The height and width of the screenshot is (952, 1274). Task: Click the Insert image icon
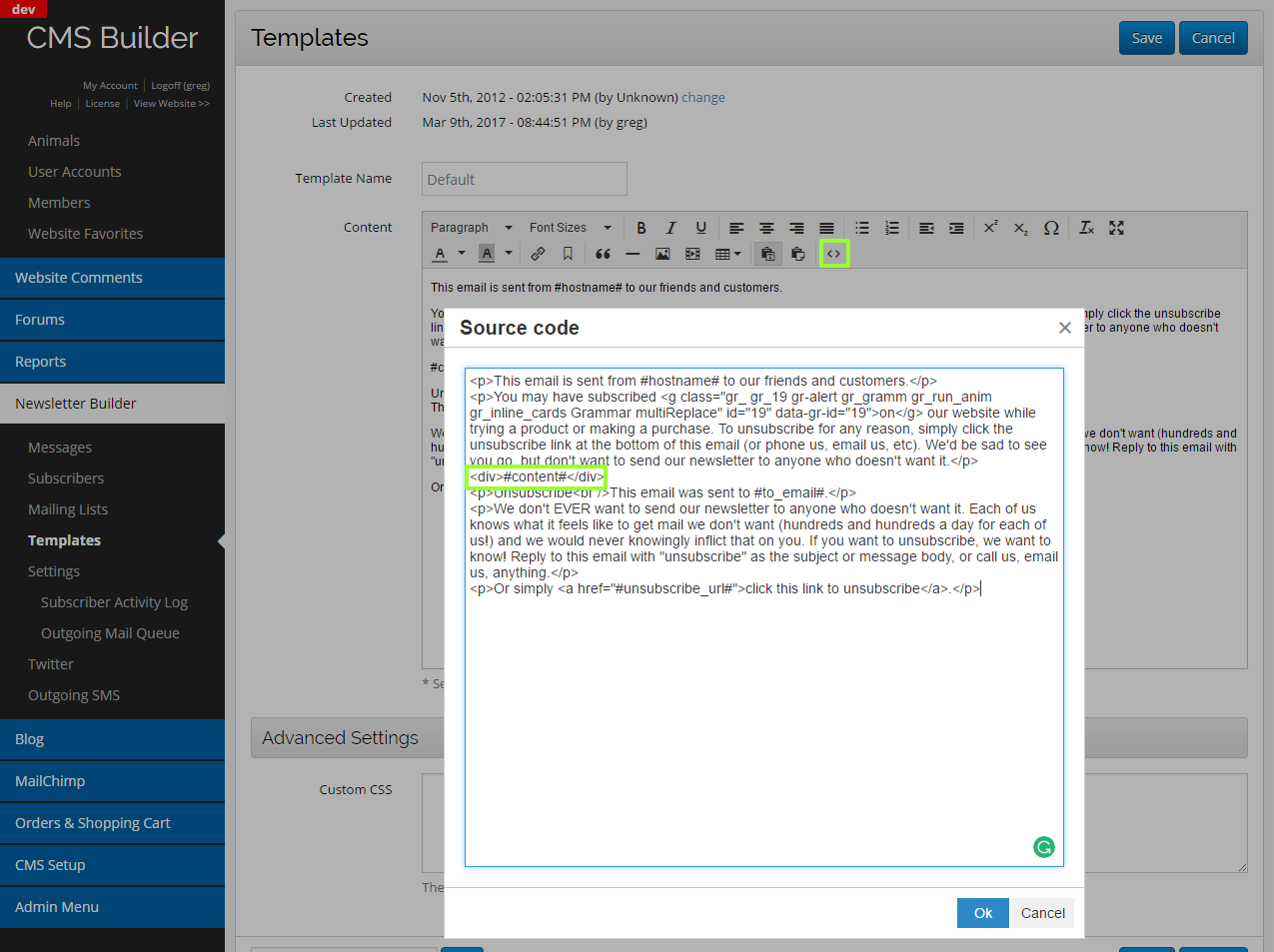point(662,254)
